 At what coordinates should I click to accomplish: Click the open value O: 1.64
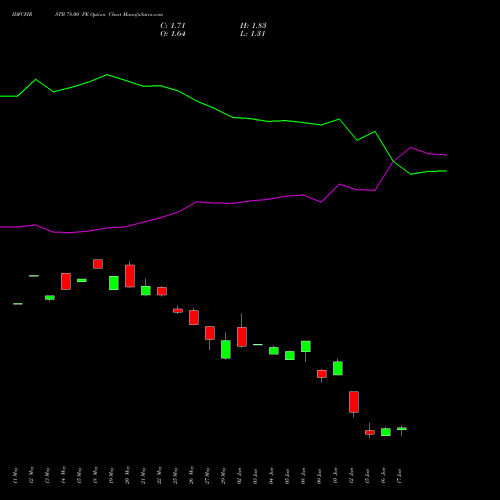[173, 34]
